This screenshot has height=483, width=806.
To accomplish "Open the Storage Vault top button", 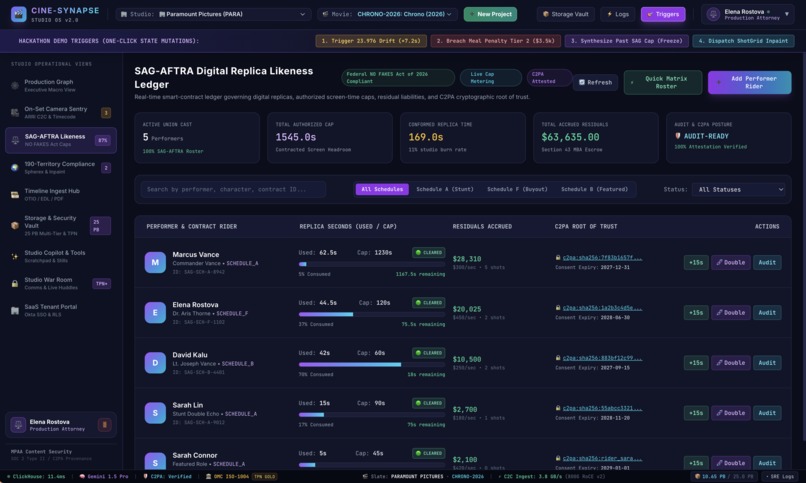I will click(566, 14).
